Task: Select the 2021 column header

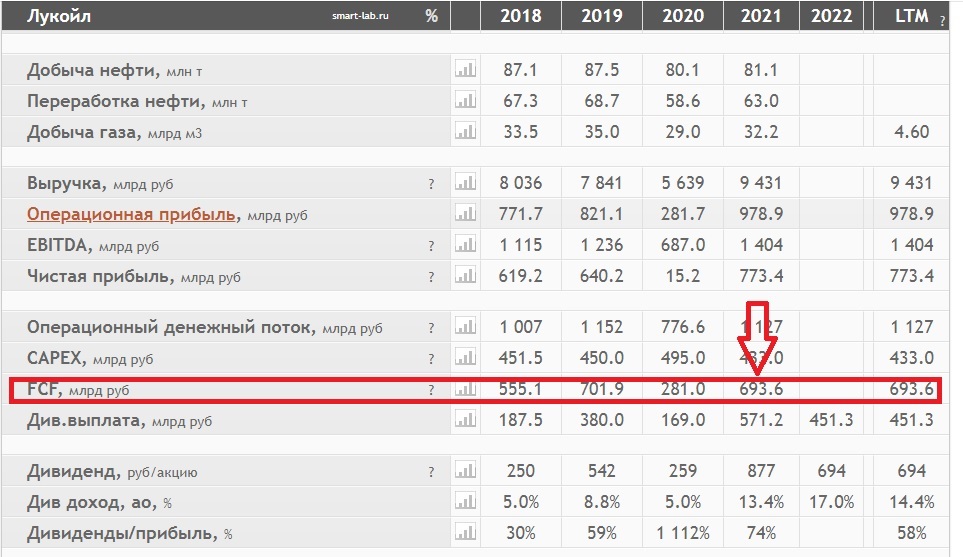Action: tap(760, 16)
